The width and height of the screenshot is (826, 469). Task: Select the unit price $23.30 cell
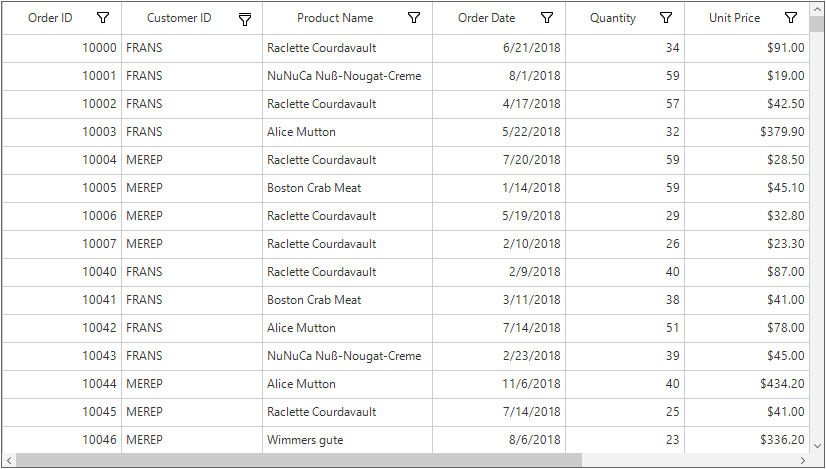747,245
